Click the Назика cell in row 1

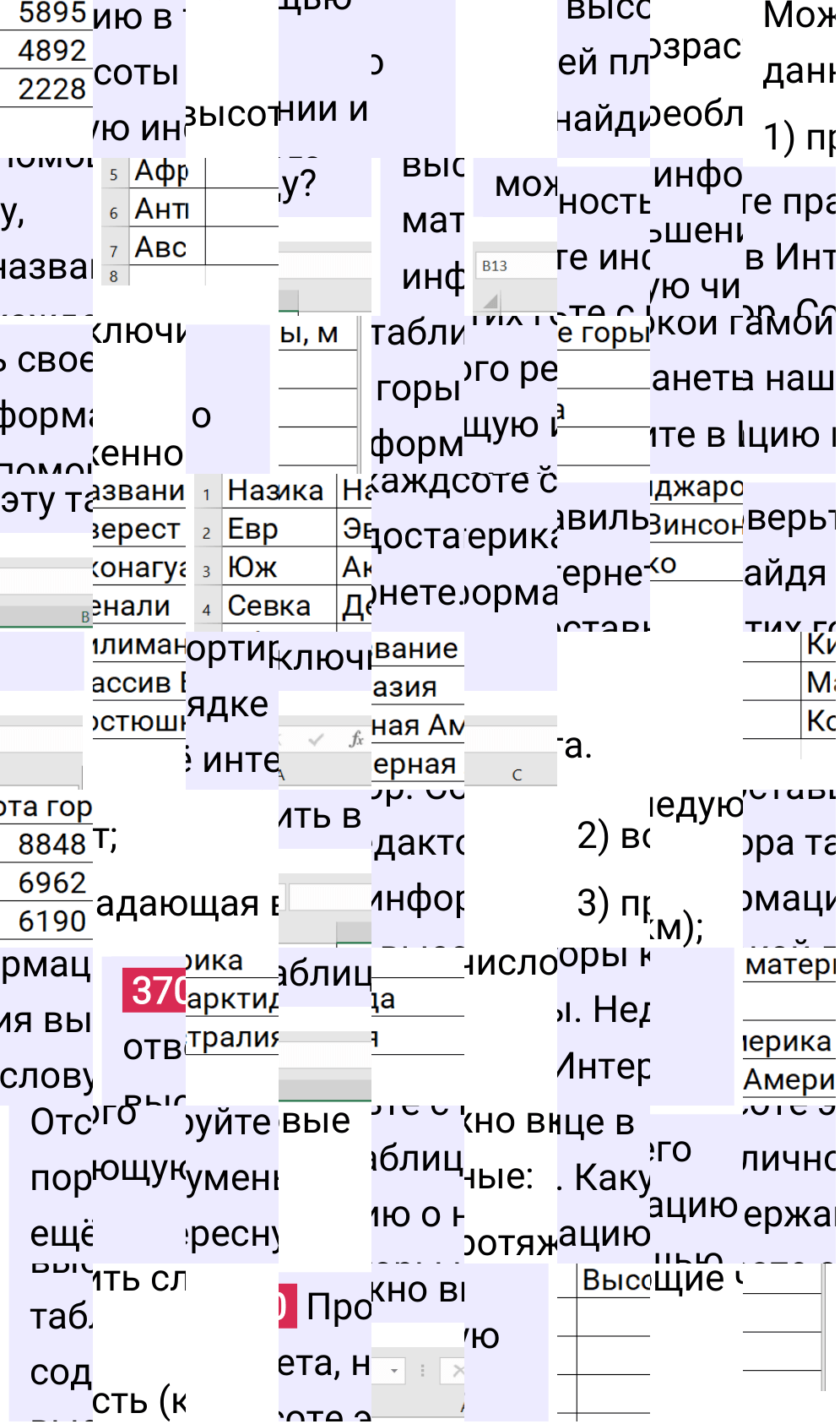tap(279, 491)
